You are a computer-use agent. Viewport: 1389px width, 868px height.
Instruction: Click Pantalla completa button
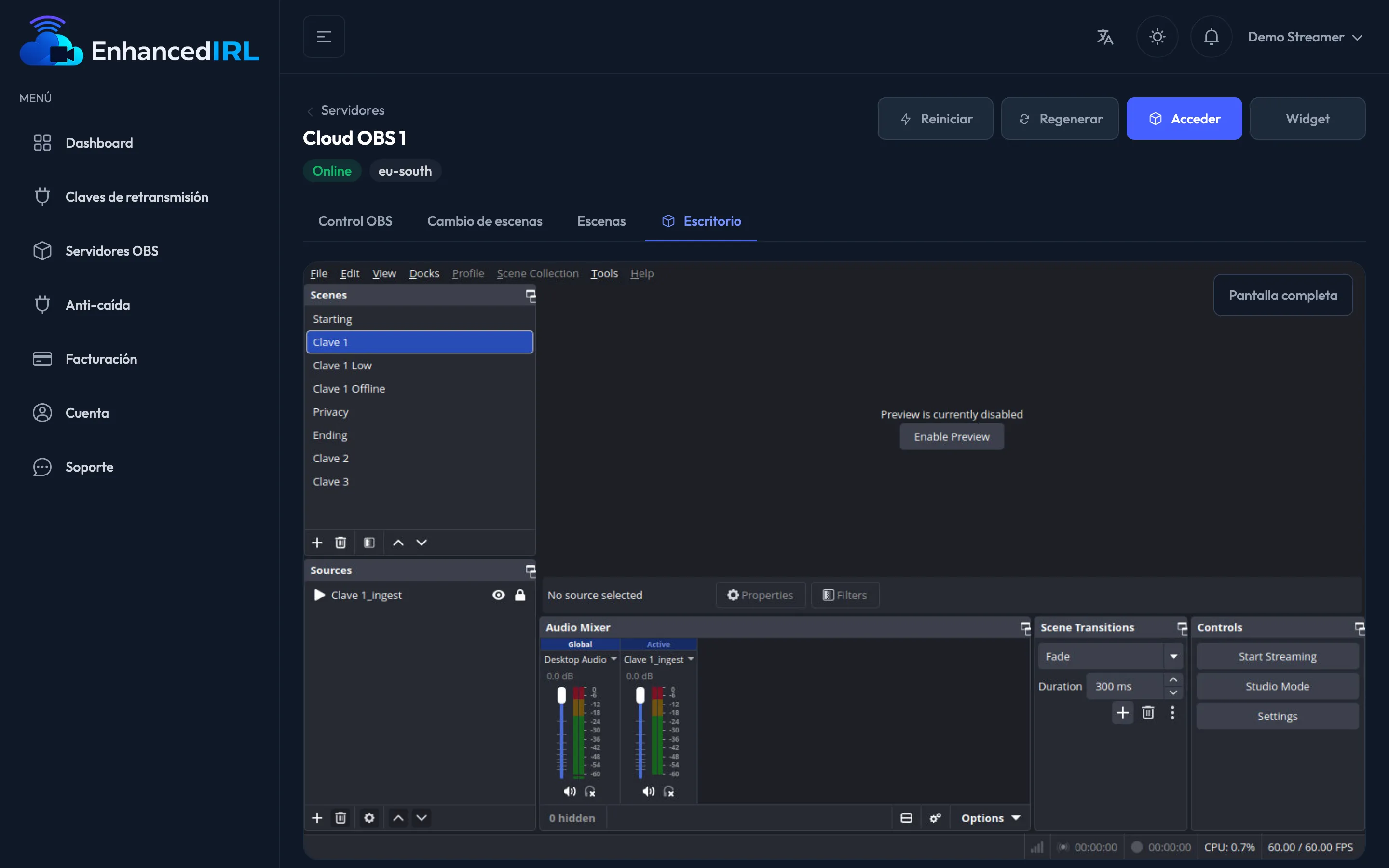point(1283,295)
